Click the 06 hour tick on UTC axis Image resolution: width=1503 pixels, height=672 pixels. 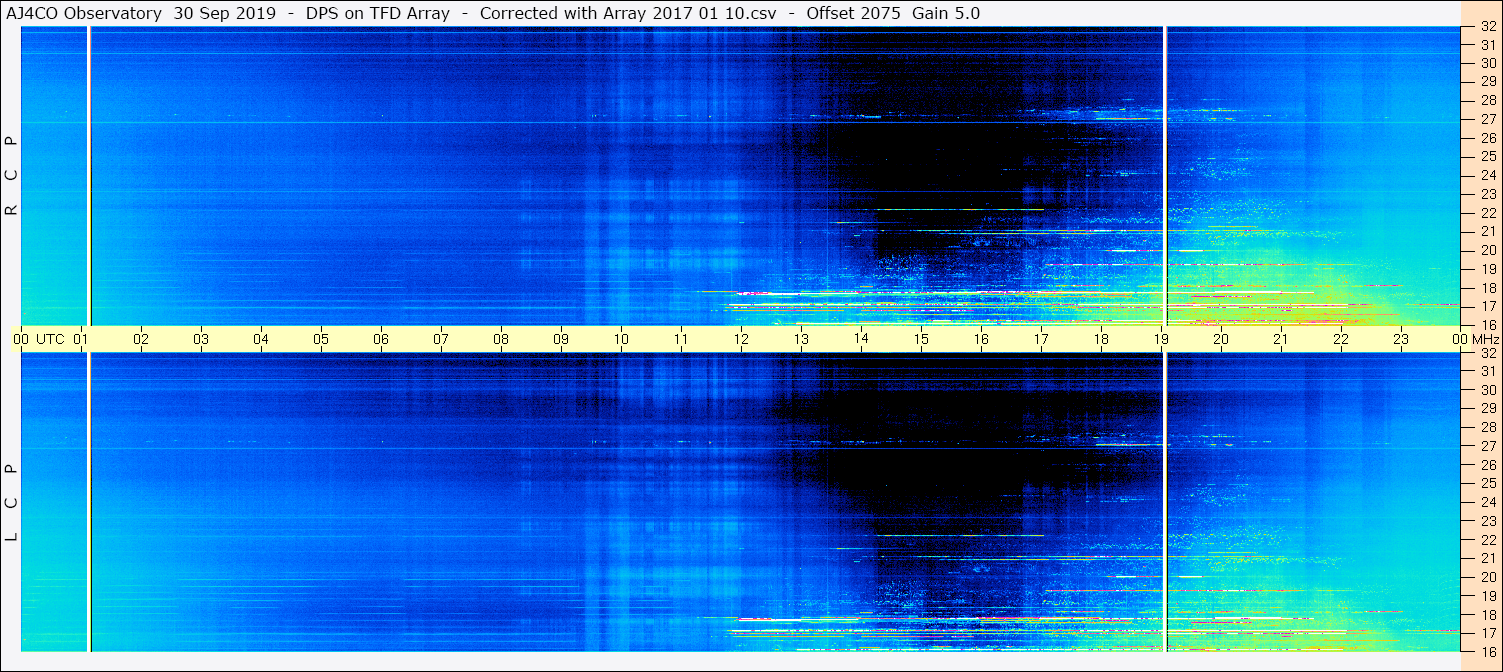pos(381,339)
